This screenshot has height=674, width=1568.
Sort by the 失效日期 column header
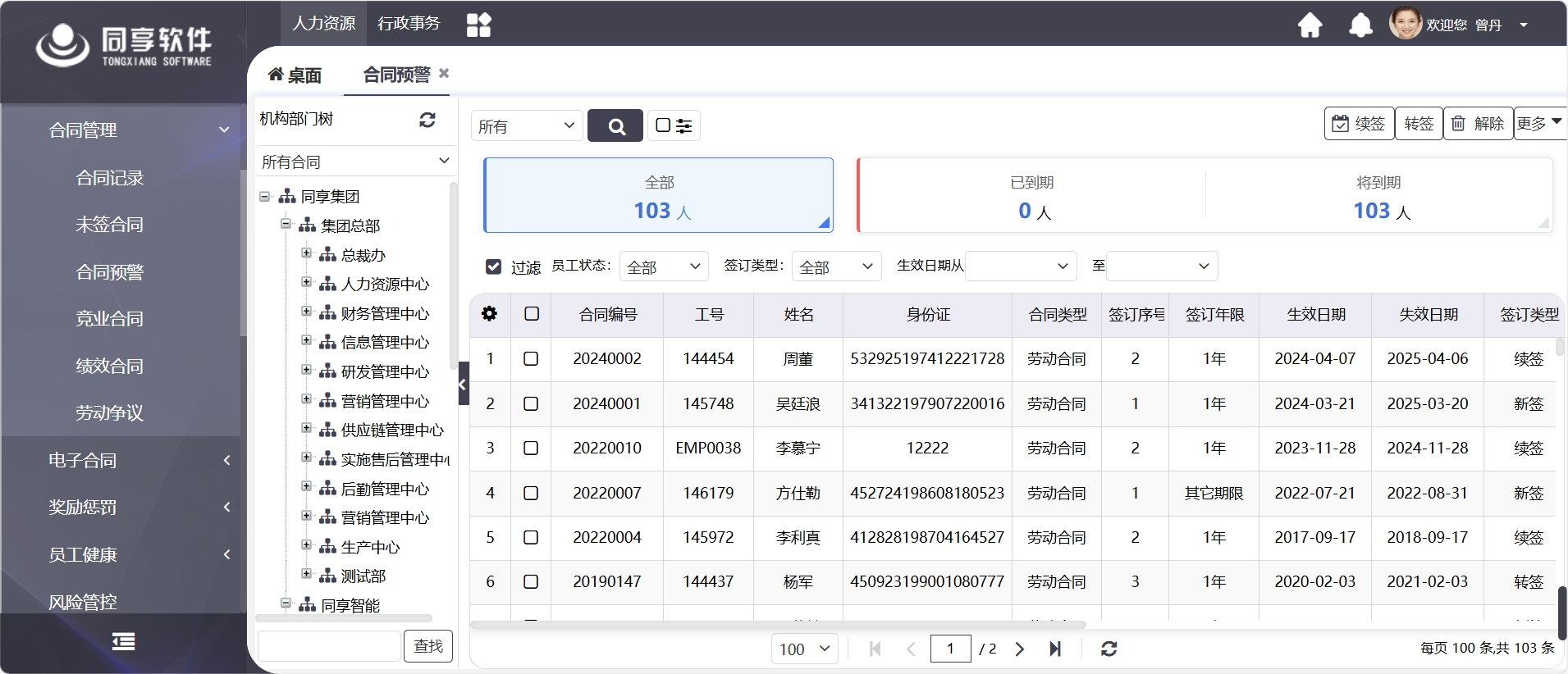point(1428,314)
